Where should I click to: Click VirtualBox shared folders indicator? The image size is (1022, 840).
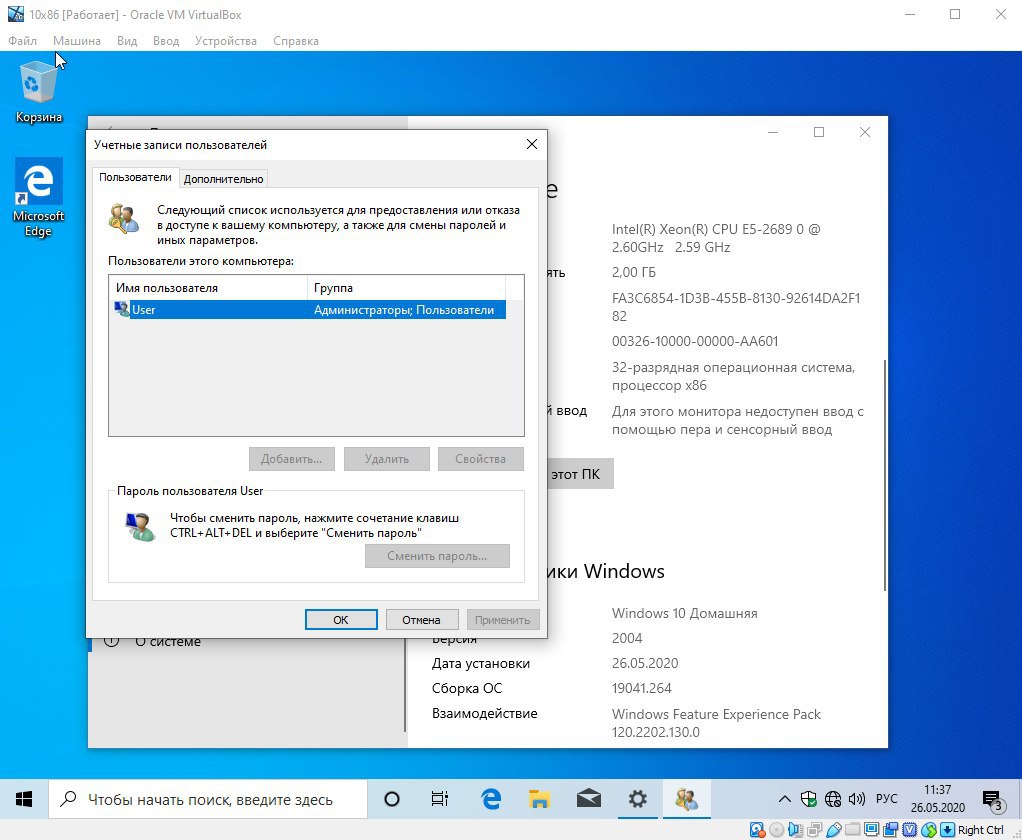pyautogui.click(x=853, y=830)
